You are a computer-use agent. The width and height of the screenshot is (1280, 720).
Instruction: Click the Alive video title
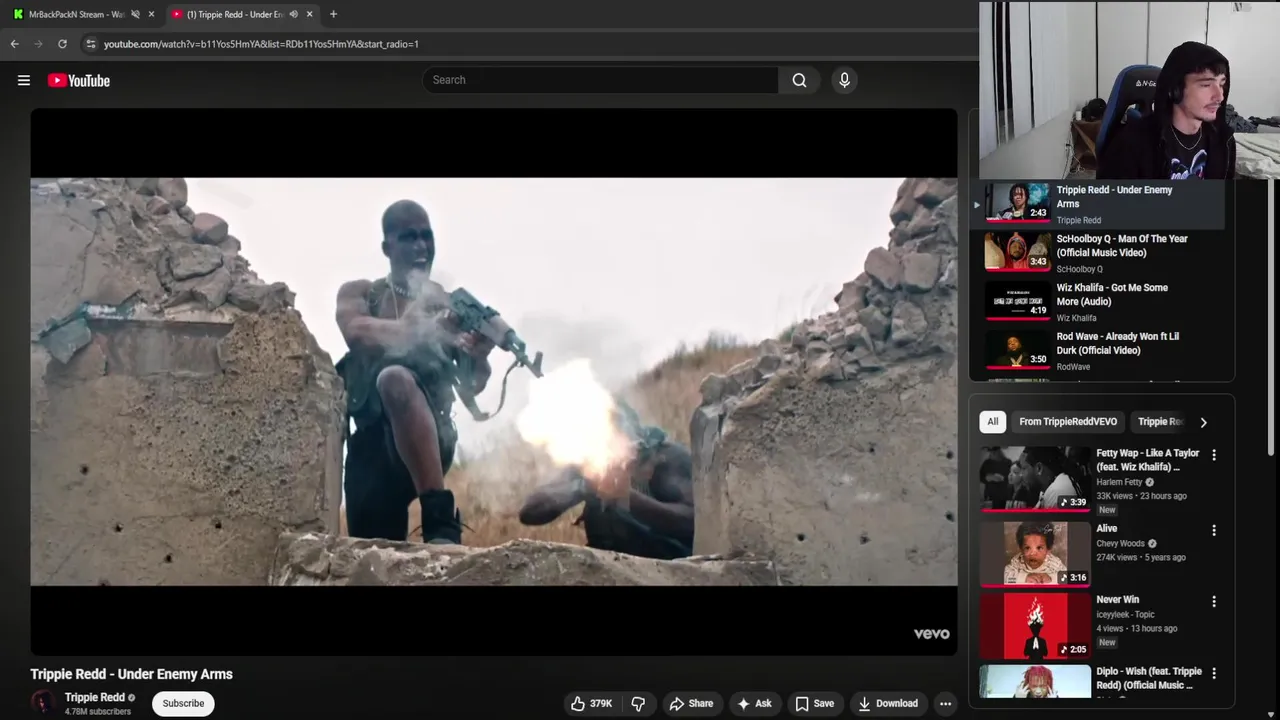pyautogui.click(x=1106, y=529)
